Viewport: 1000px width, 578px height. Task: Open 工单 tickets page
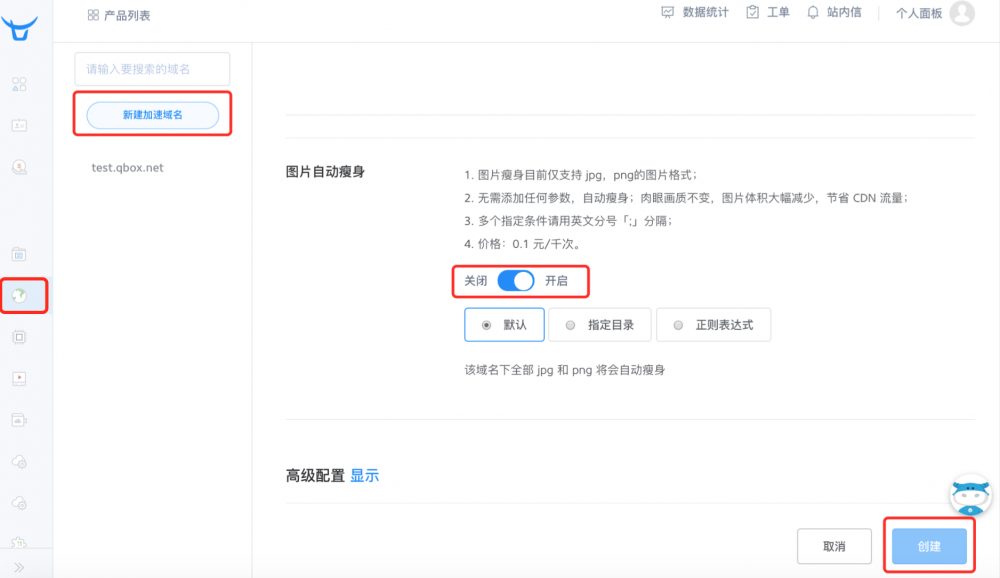click(768, 12)
